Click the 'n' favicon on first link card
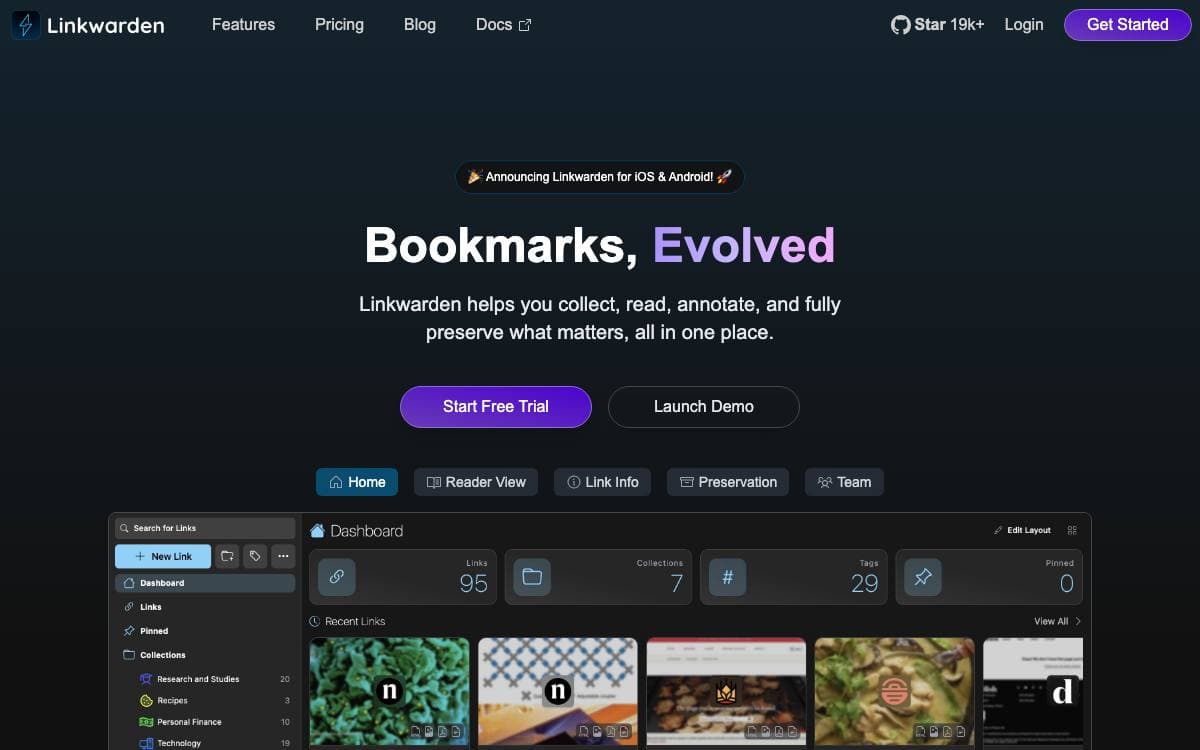The height and width of the screenshot is (750, 1200). coord(389,691)
